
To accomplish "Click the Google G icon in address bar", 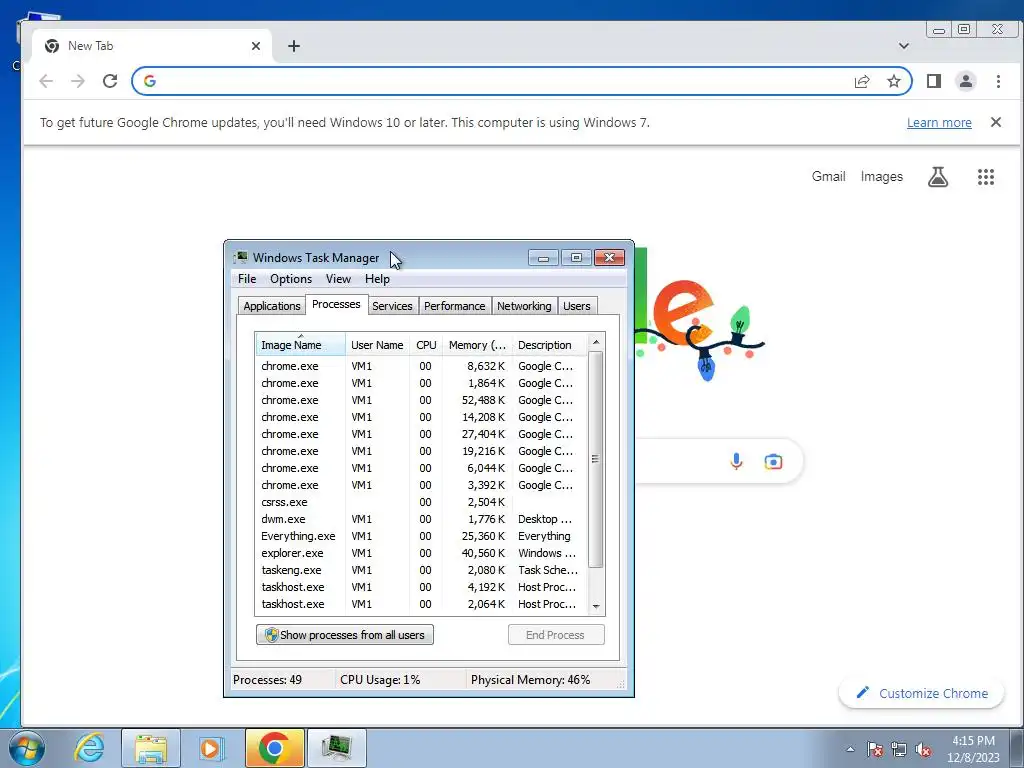I will tap(150, 81).
